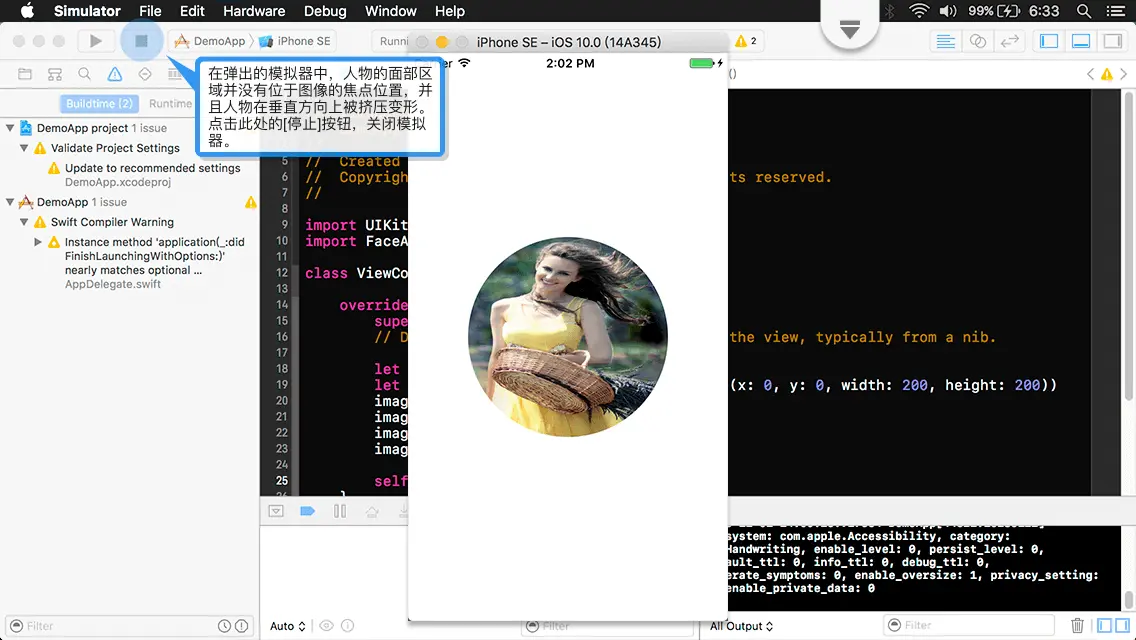Collapse the DemoApp project issue group
This screenshot has height=640, width=1136.
(10, 128)
